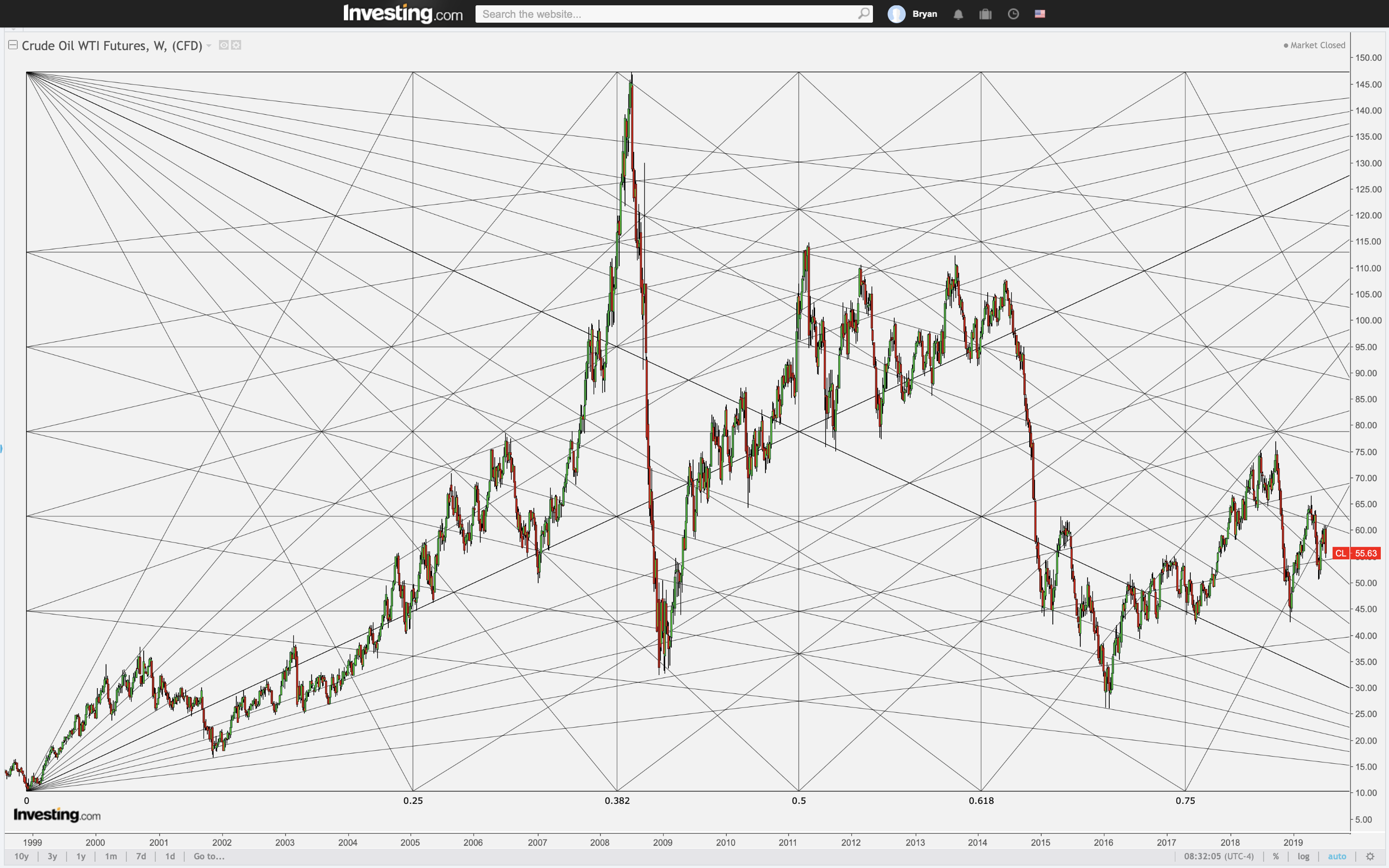The height and width of the screenshot is (868, 1389).
Task: Toggle series visibility eye in legend
Action: pos(224,45)
